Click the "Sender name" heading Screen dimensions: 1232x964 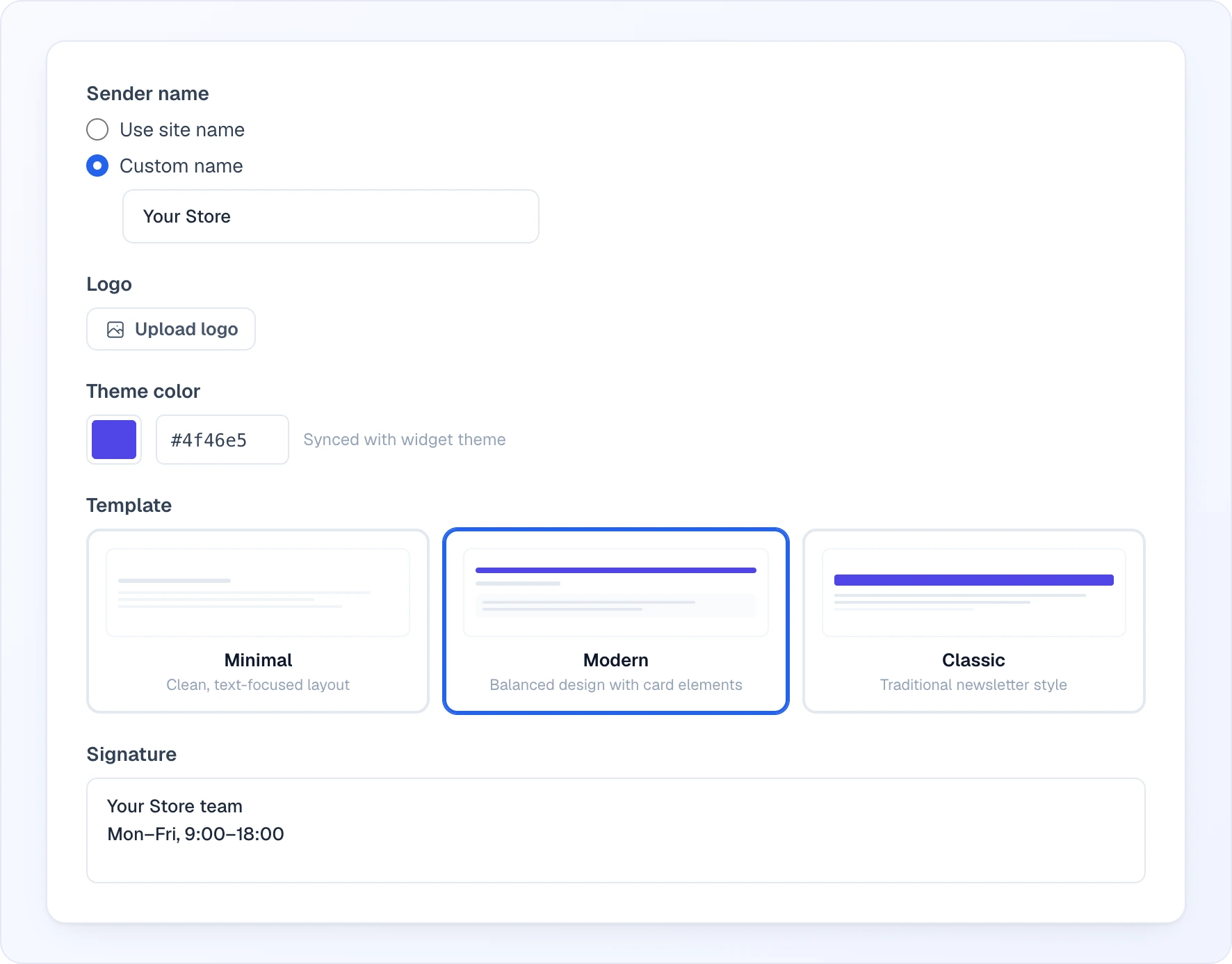point(147,94)
